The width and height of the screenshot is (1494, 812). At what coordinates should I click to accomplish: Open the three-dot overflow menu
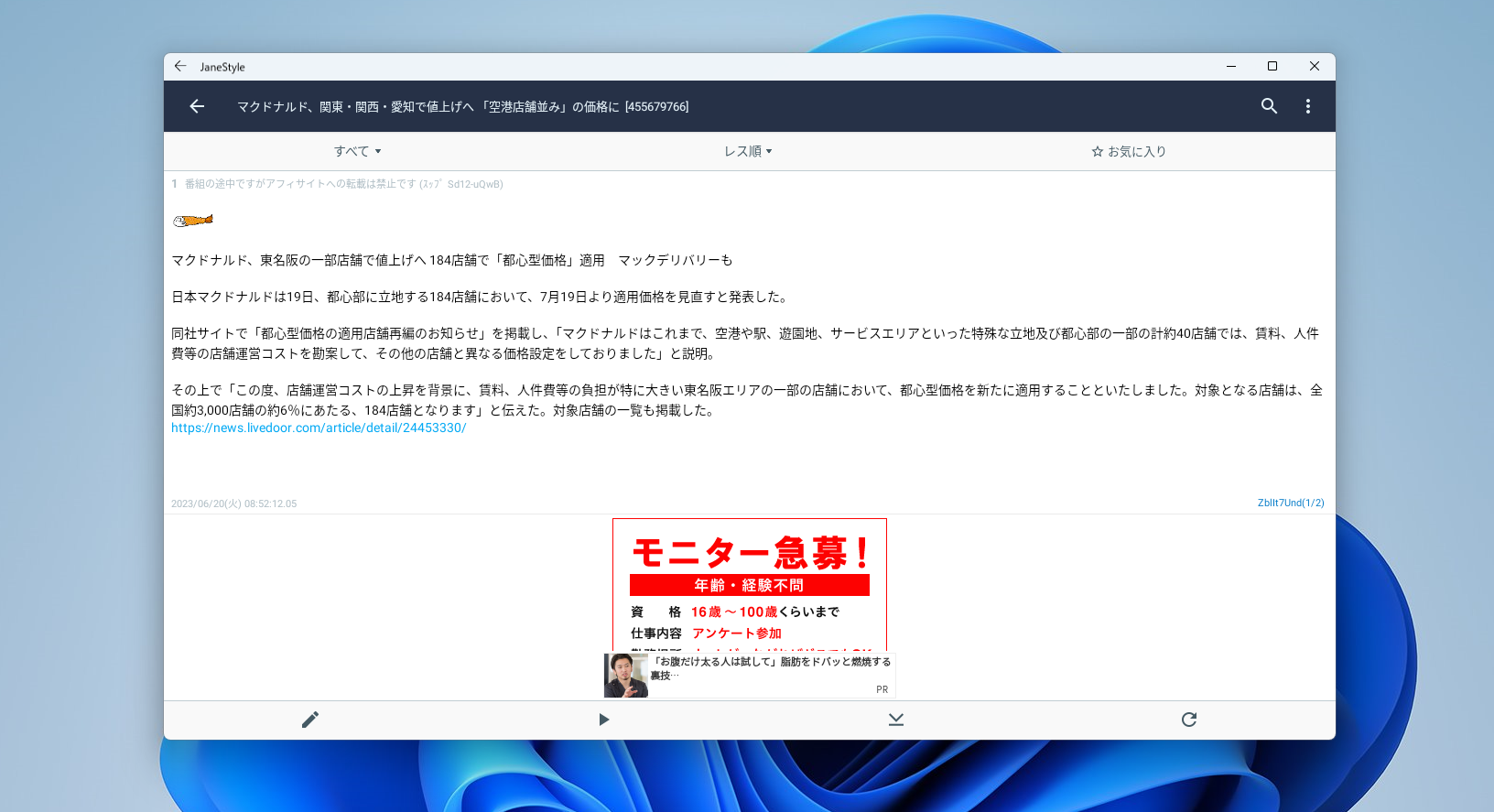1308,106
